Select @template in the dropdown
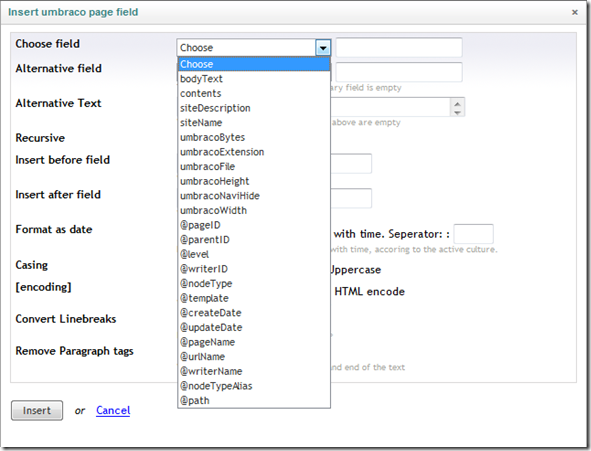591x451 pixels. (254, 298)
